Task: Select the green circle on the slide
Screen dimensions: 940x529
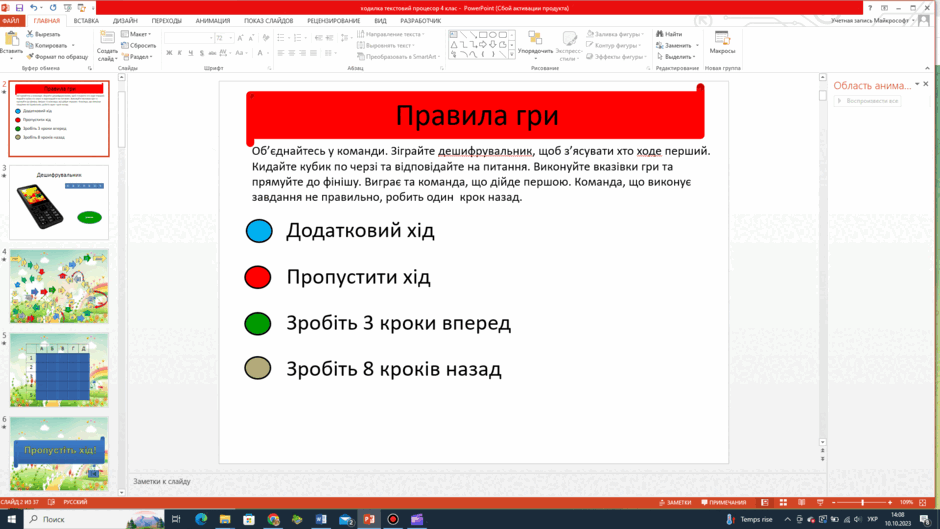Action: [258, 324]
